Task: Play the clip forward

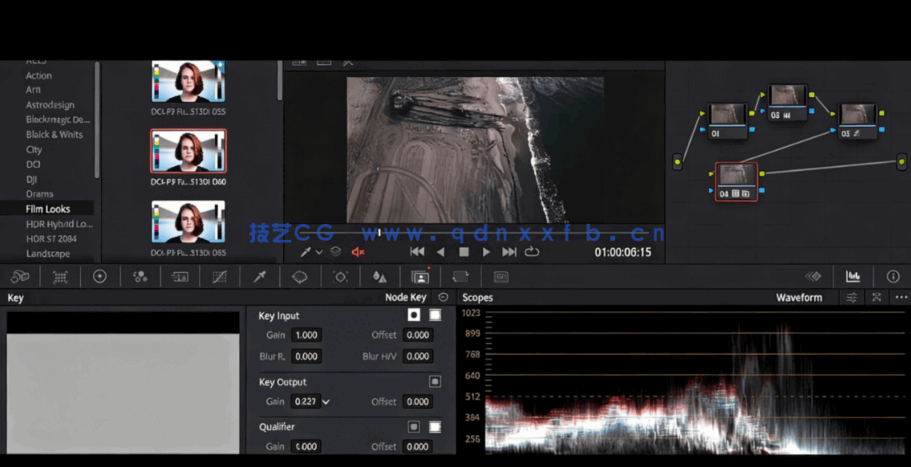Action: click(487, 252)
